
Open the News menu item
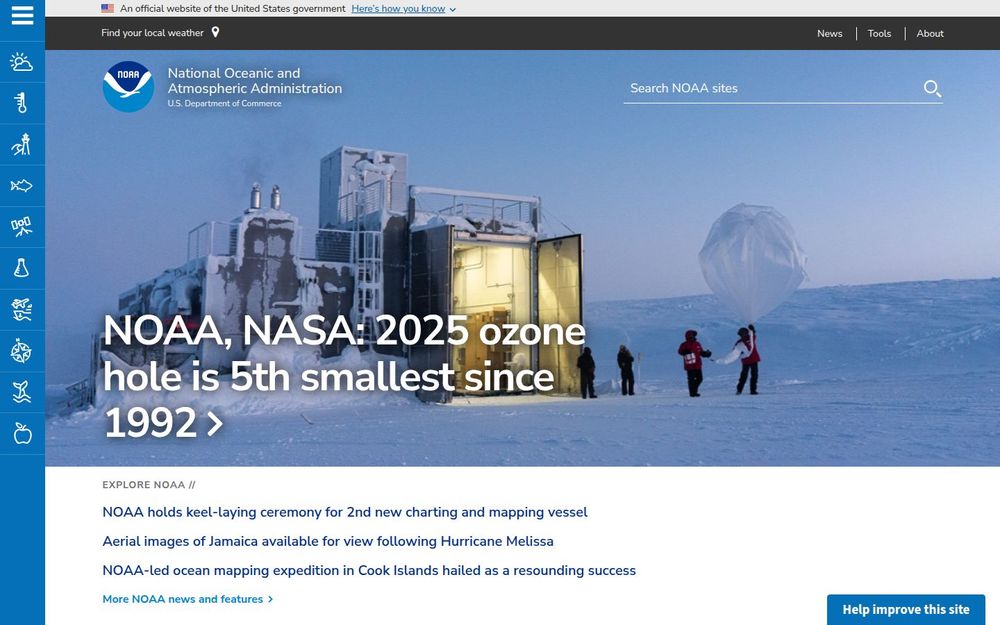click(830, 33)
